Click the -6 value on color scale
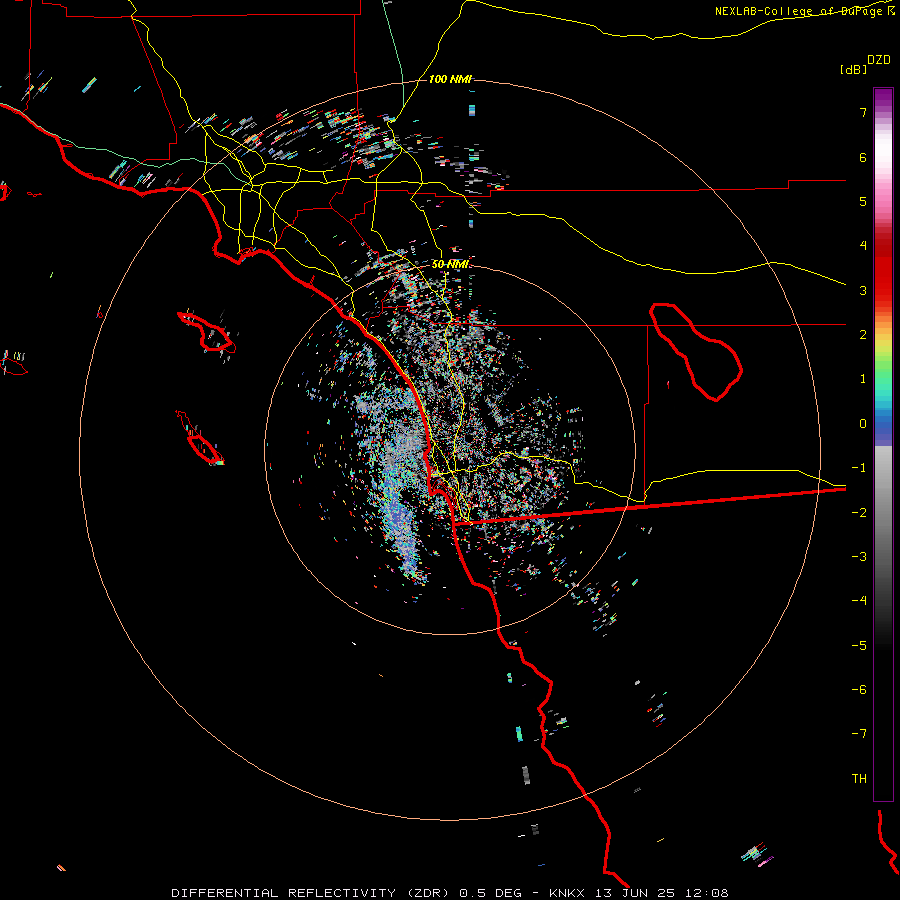The height and width of the screenshot is (900, 900). coord(859,690)
